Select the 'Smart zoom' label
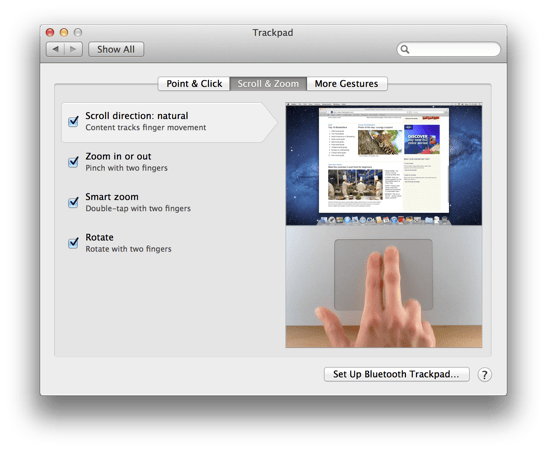The width and height of the screenshot is (547, 451). tap(112, 197)
